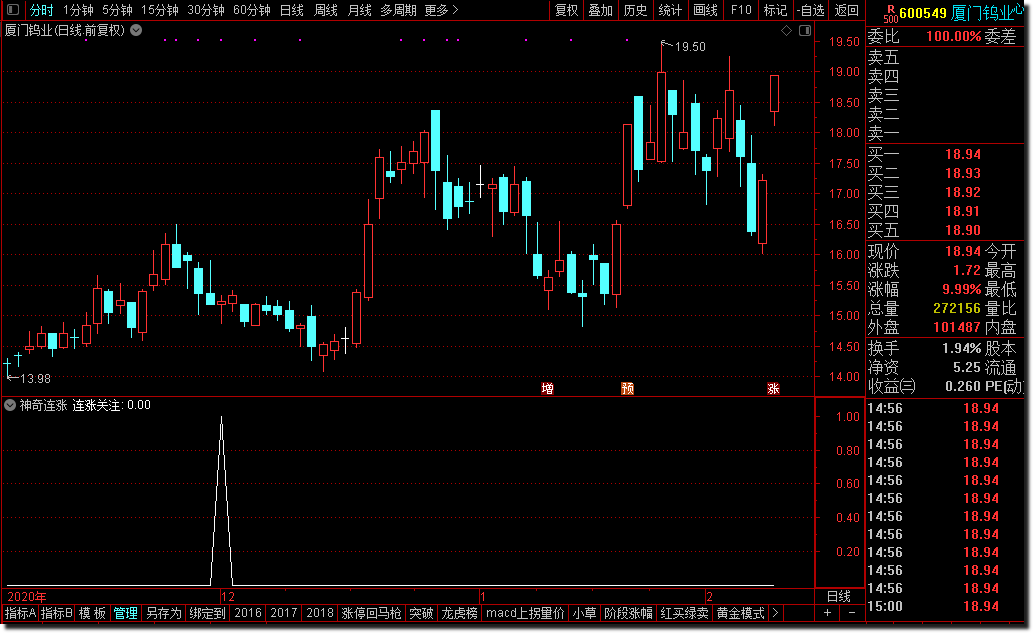Click the panel layout icon left of 分时
This screenshot has width=1034, height=633.
pyautogui.click(x=13, y=10)
